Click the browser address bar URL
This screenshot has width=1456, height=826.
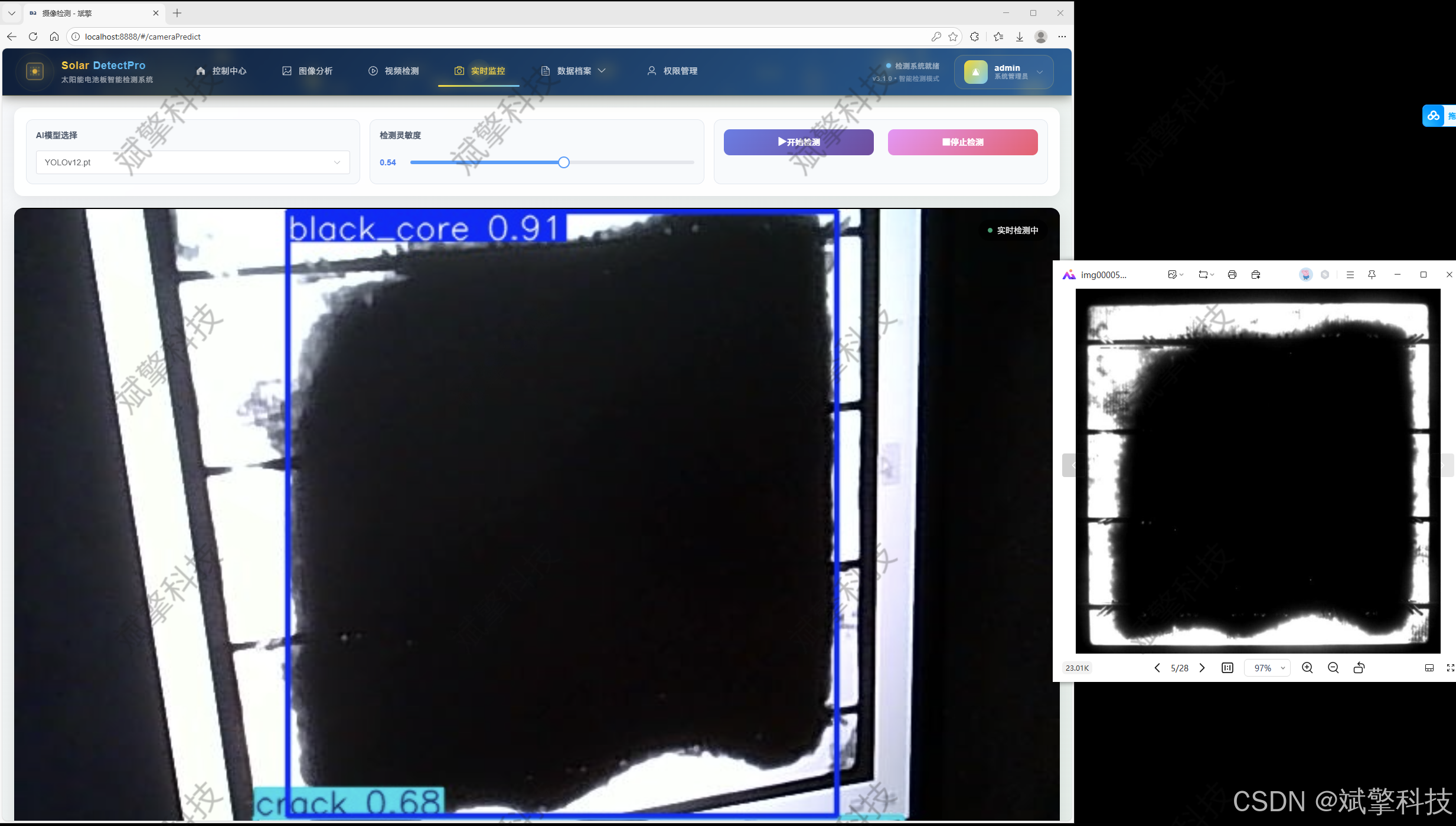(142, 37)
